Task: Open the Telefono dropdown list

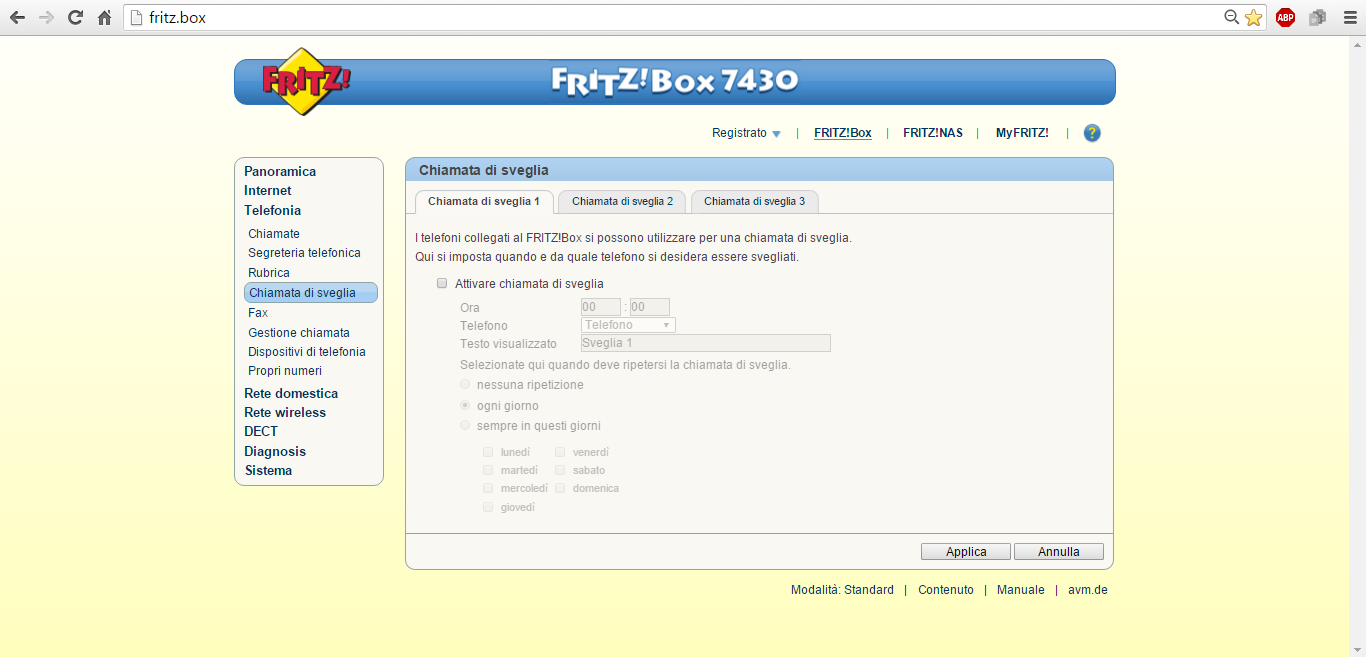Action: pyautogui.click(x=628, y=325)
